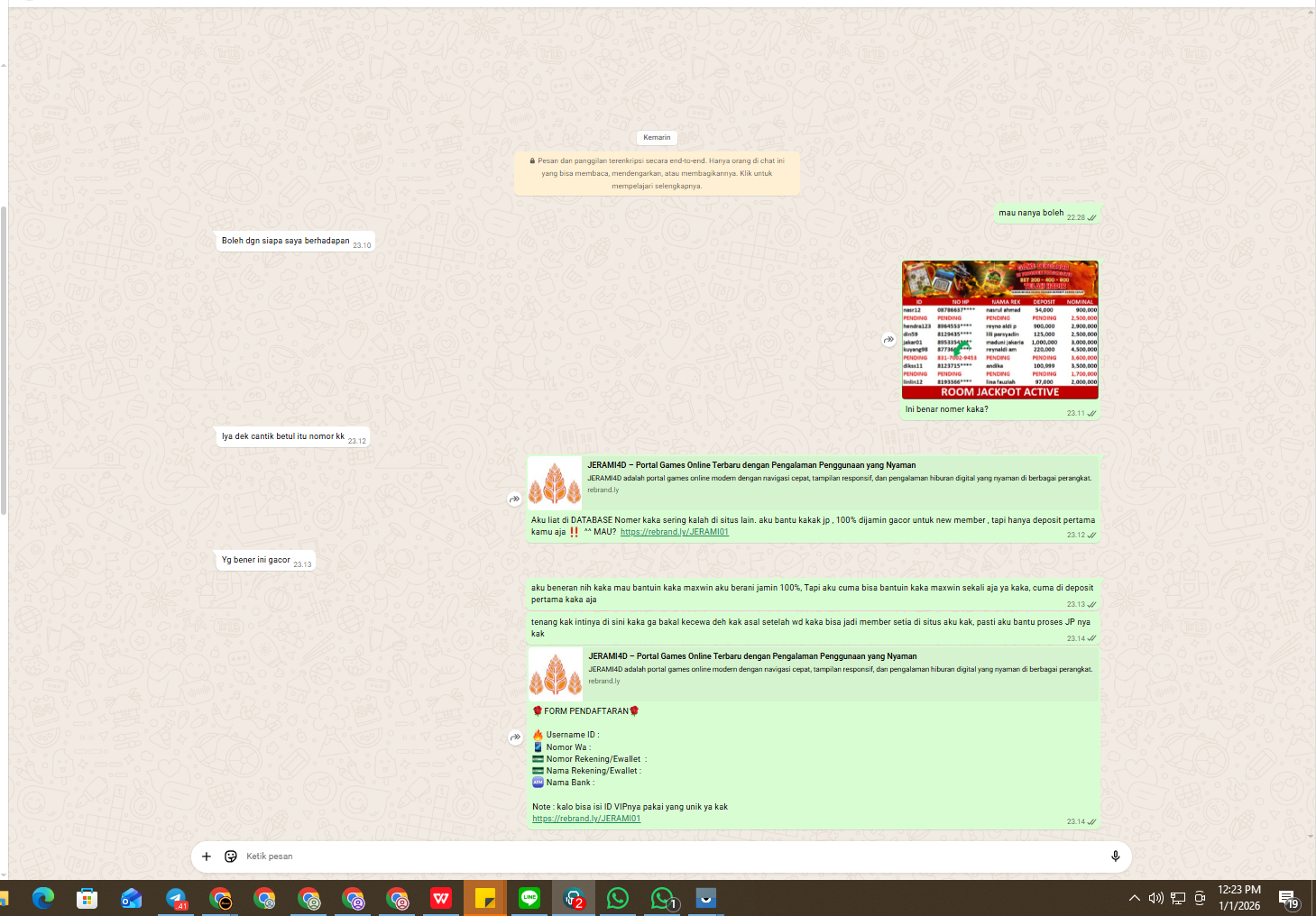Open WhatsApp taskbar icon with 1 badge

(662, 898)
